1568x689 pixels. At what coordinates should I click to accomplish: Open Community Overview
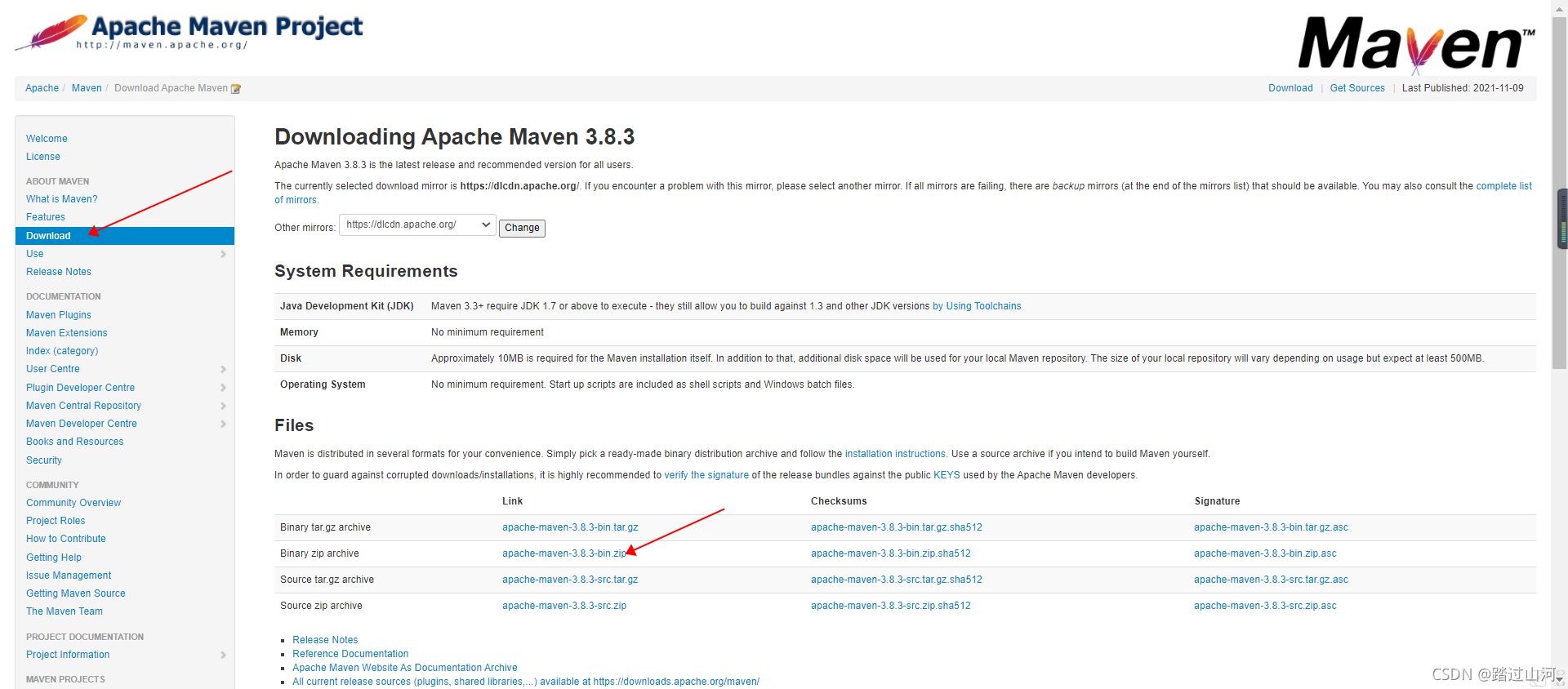coord(73,503)
